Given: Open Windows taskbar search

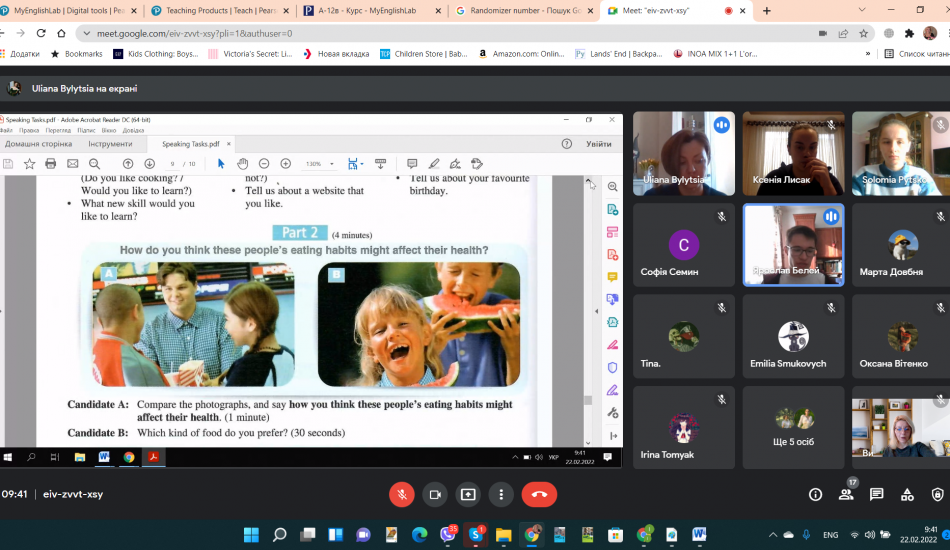Looking at the screenshot, I should coord(279,534).
